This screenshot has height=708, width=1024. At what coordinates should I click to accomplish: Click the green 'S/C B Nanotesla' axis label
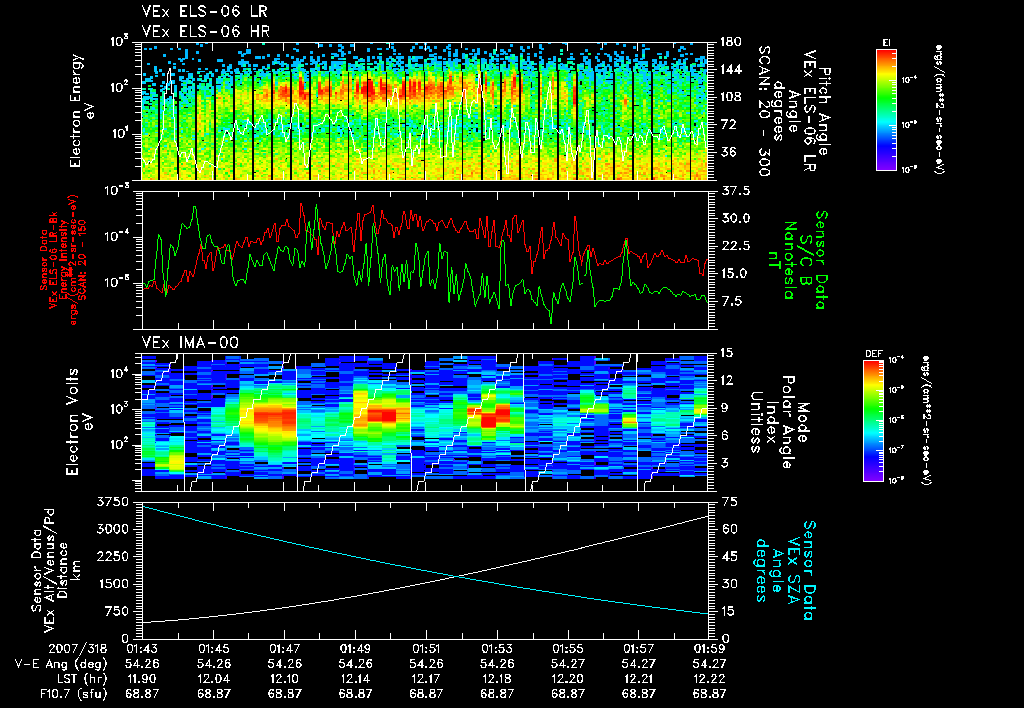(798, 260)
